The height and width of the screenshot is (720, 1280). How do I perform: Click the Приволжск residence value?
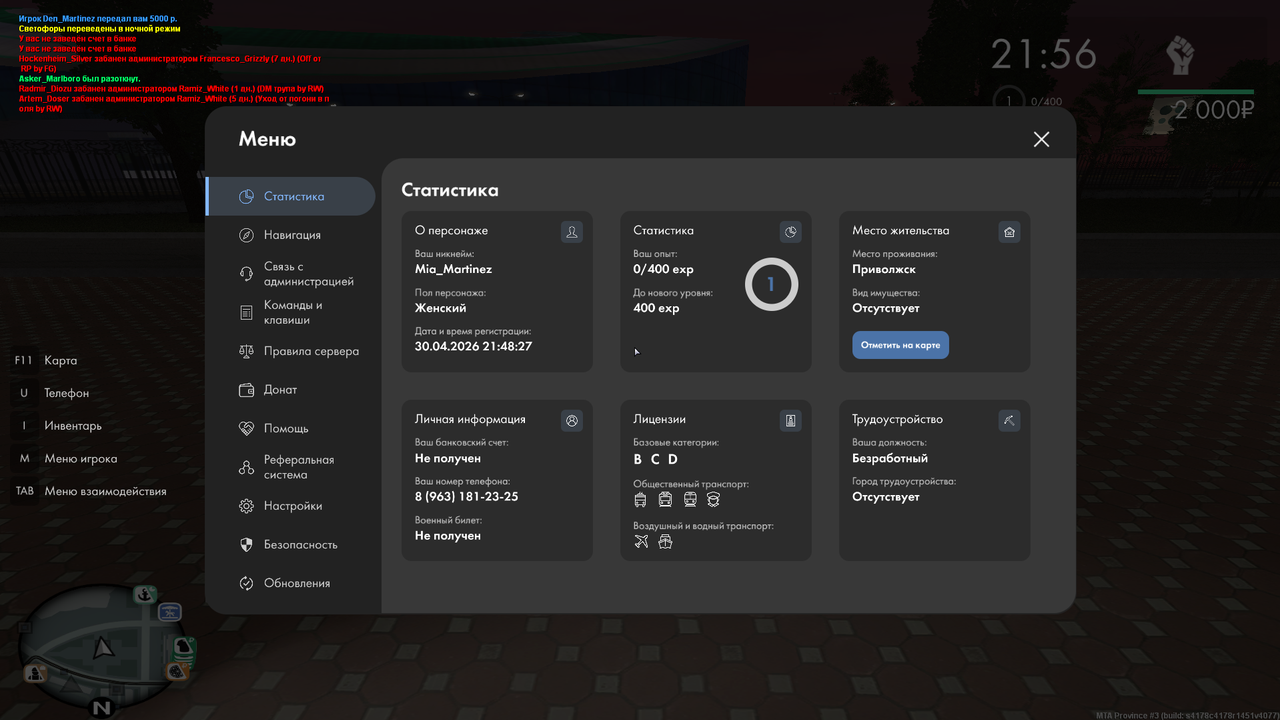(x=884, y=269)
